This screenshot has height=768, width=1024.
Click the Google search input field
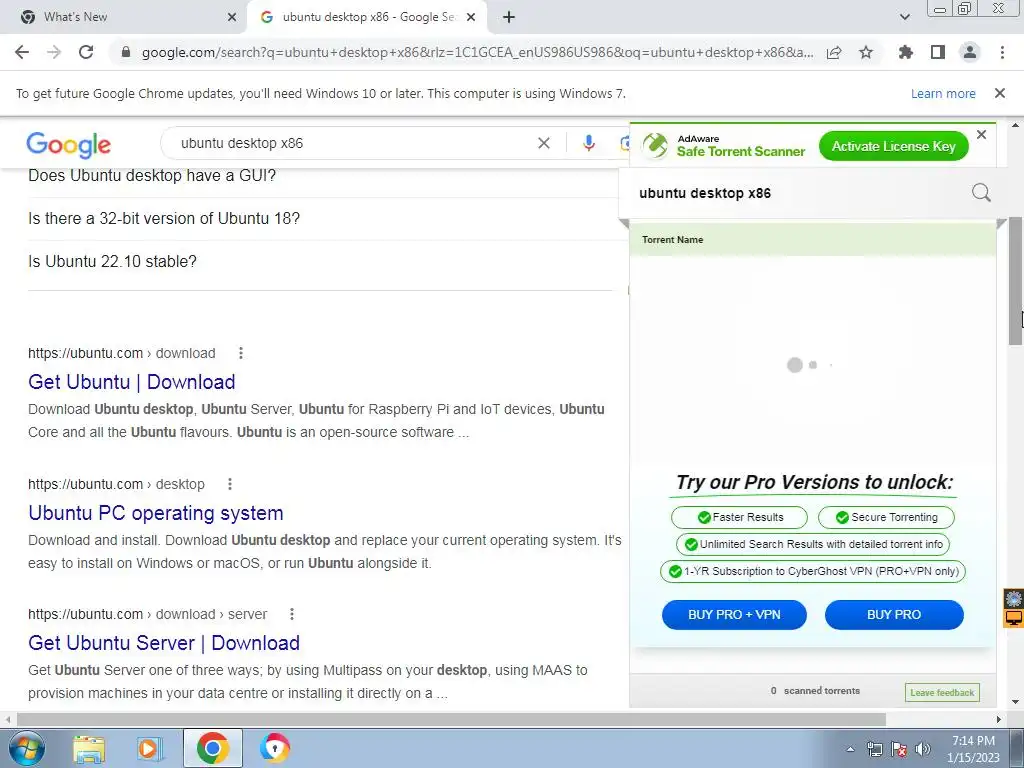click(353, 143)
